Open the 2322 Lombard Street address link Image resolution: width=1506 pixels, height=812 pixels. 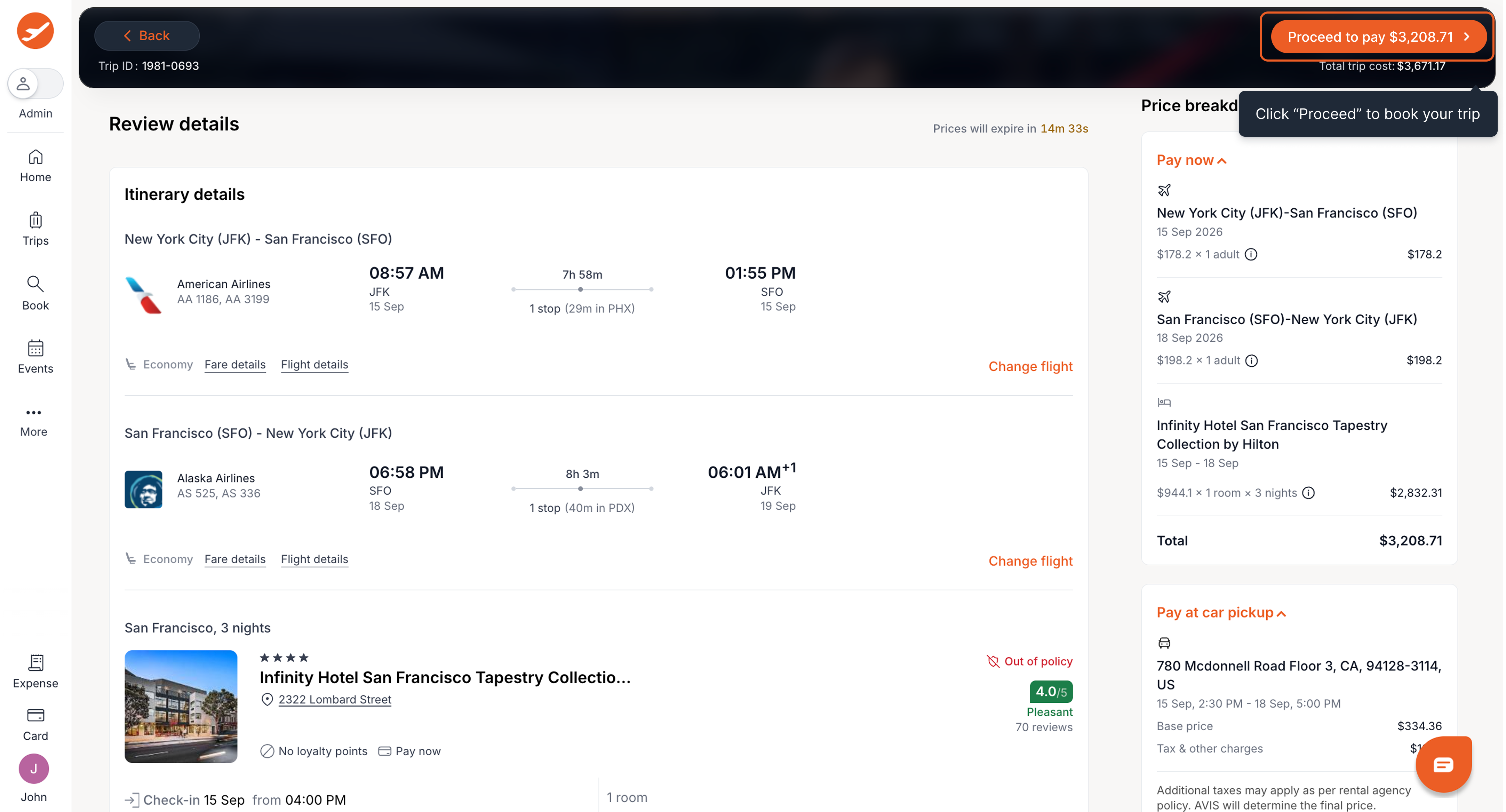pyautogui.click(x=334, y=699)
